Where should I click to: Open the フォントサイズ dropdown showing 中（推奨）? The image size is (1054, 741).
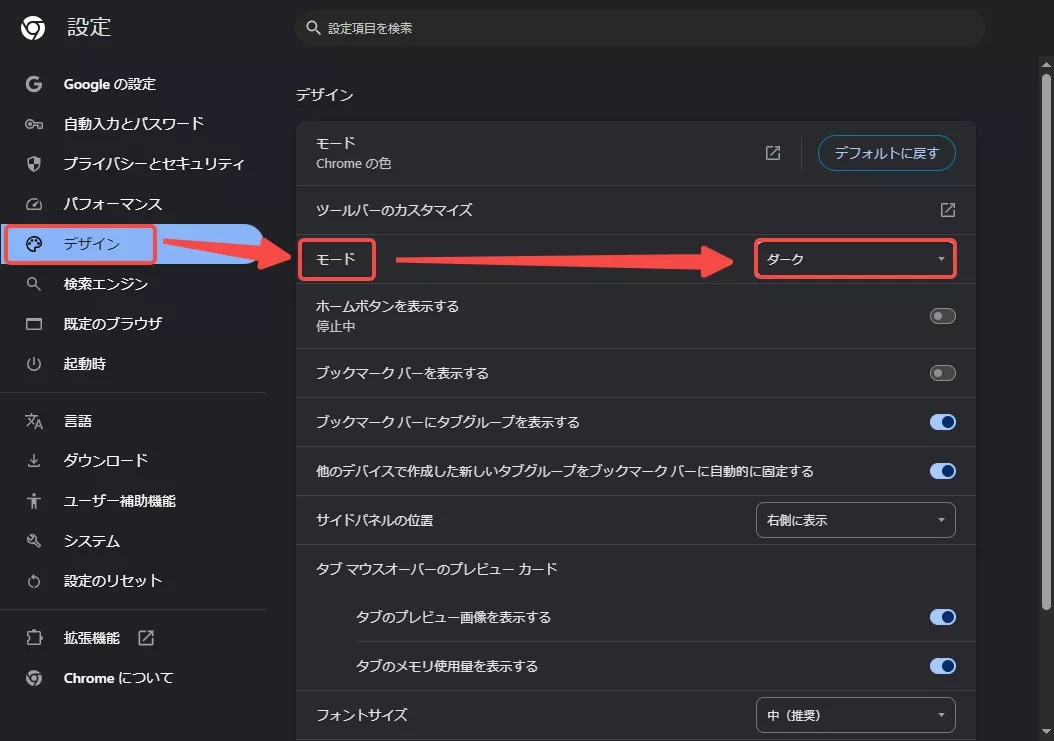pyautogui.click(x=855, y=715)
